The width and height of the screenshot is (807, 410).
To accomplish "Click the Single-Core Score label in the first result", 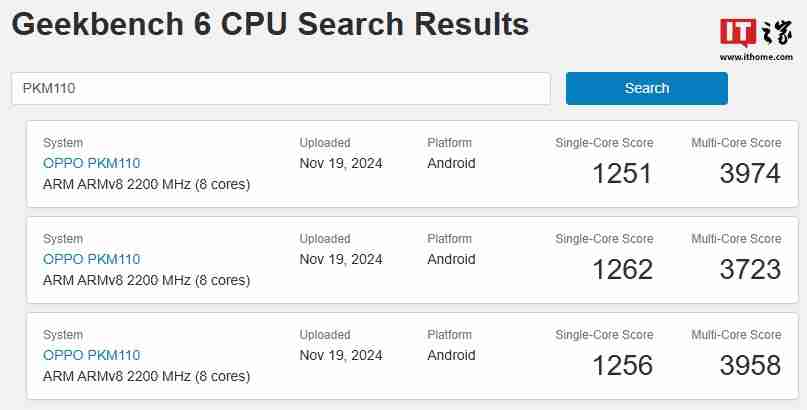I will (604, 143).
